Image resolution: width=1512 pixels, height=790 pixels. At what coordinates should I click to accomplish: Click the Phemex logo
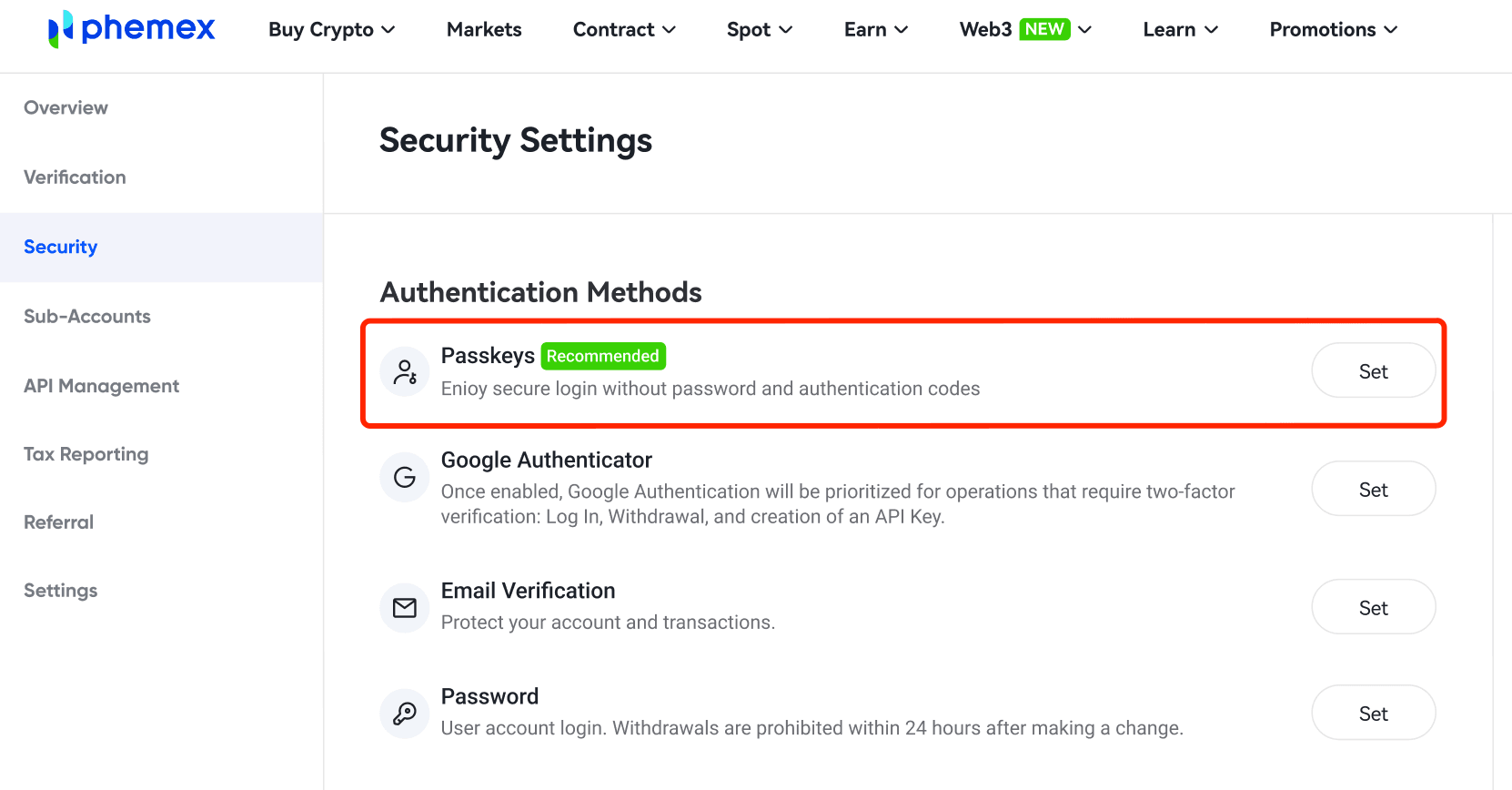coord(132,29)
